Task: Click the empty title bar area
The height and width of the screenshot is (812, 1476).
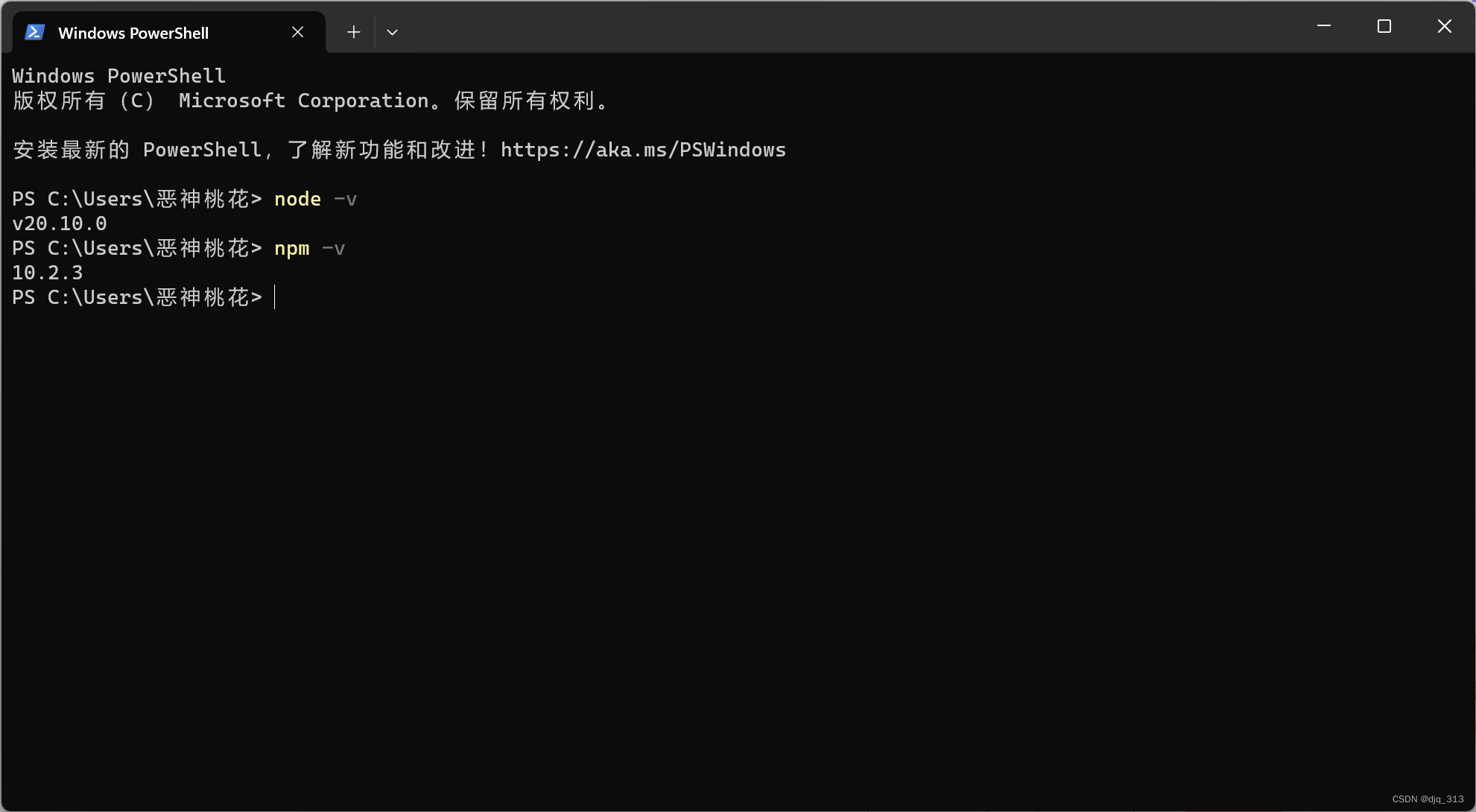Action: (x=820, y=27)
